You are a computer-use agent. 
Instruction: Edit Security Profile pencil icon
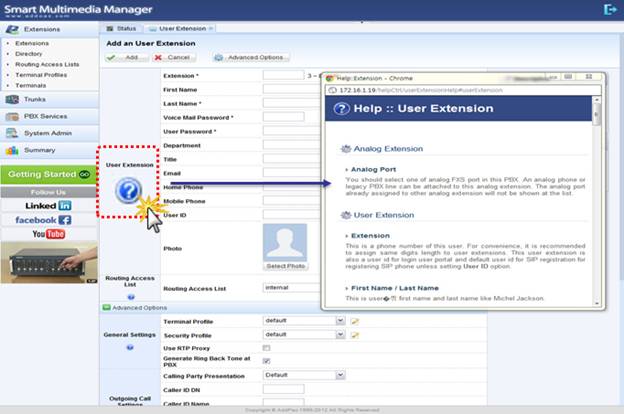(x=355, y=335)
